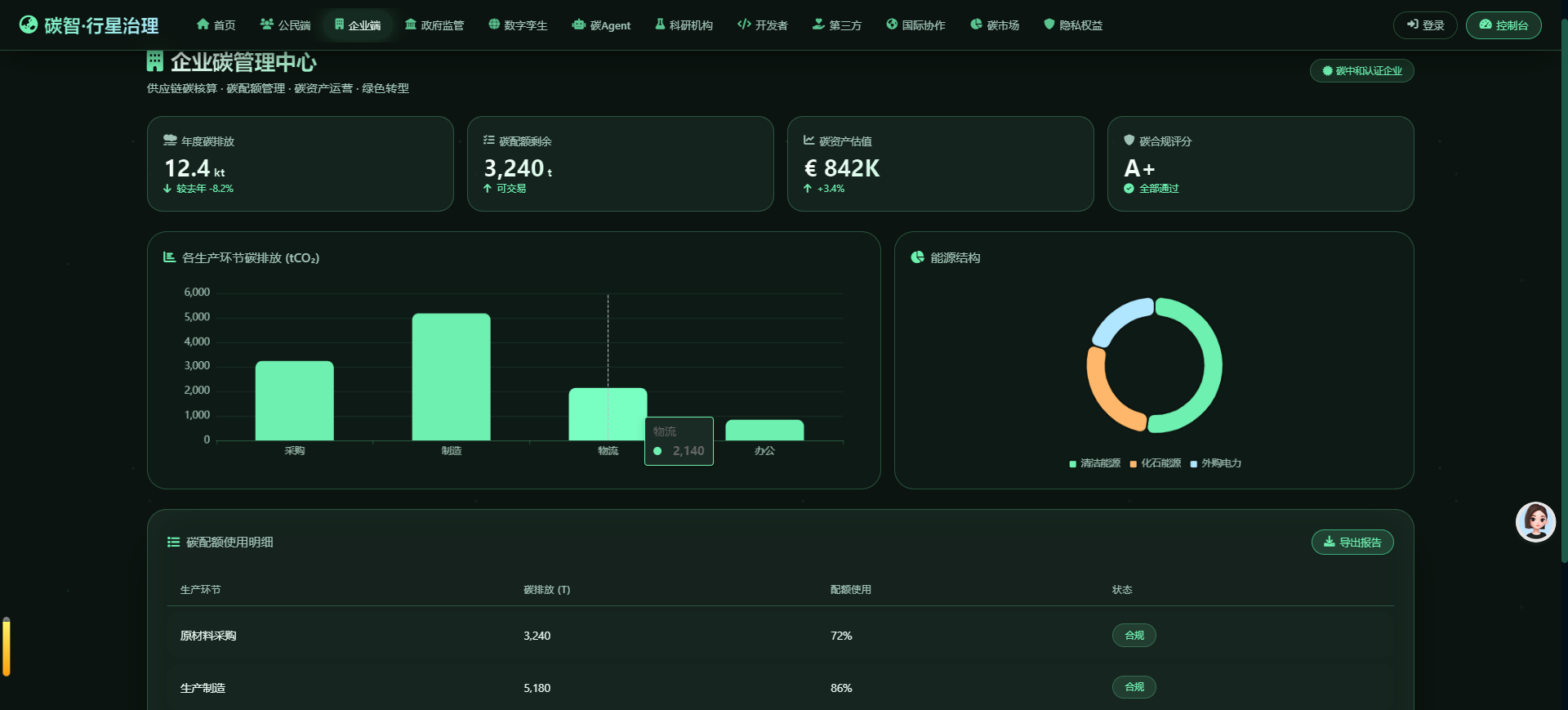Export the report with 导出报告

pyautogui.click(x=1352, y=543)
